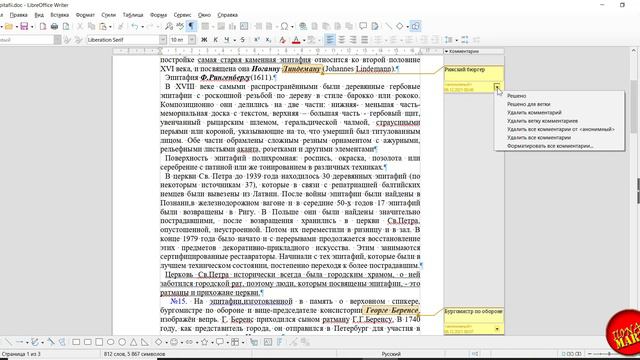Click word count 812 слов status field
The height and width of the screenshot is (360, 640).
[x=135, y=354]
